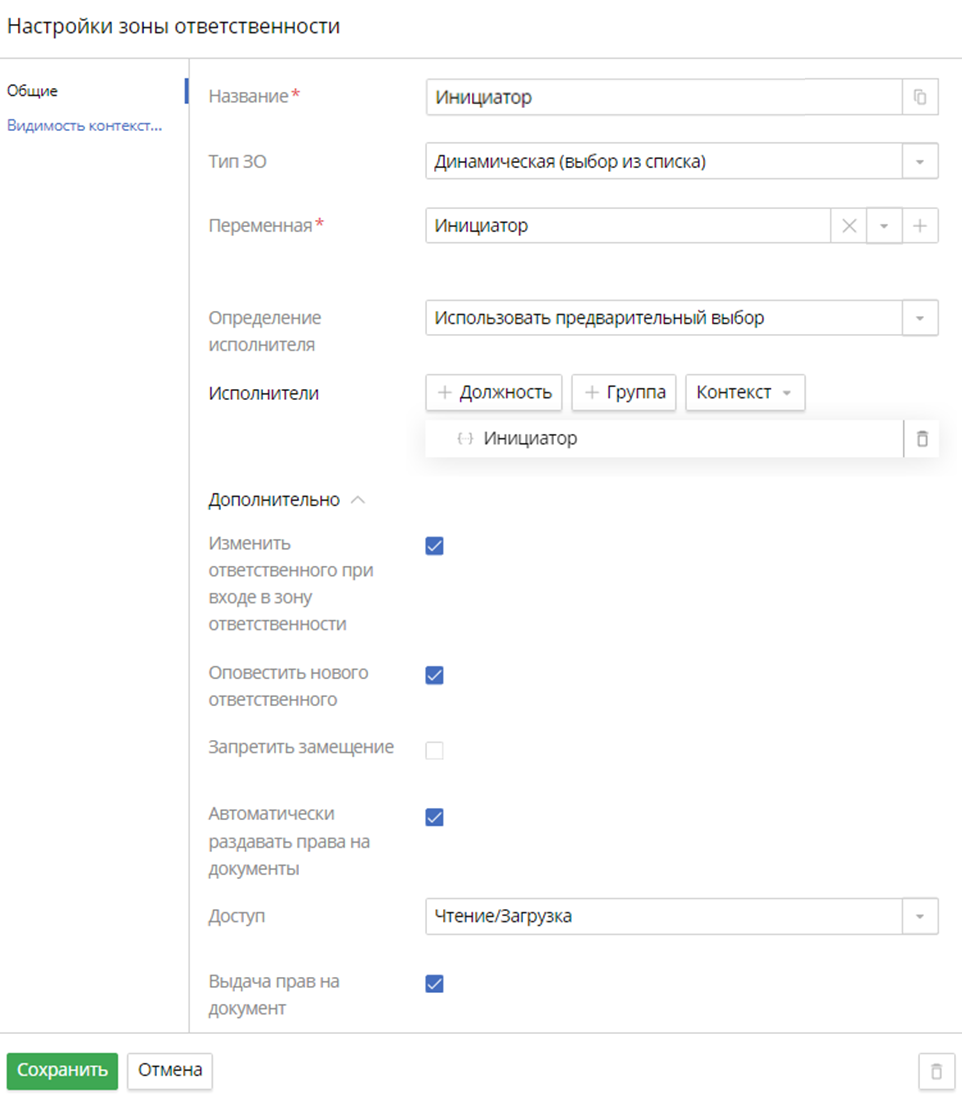Click the plus icon next to Переменная
The image size is (962, 1099).
[920, 226]
